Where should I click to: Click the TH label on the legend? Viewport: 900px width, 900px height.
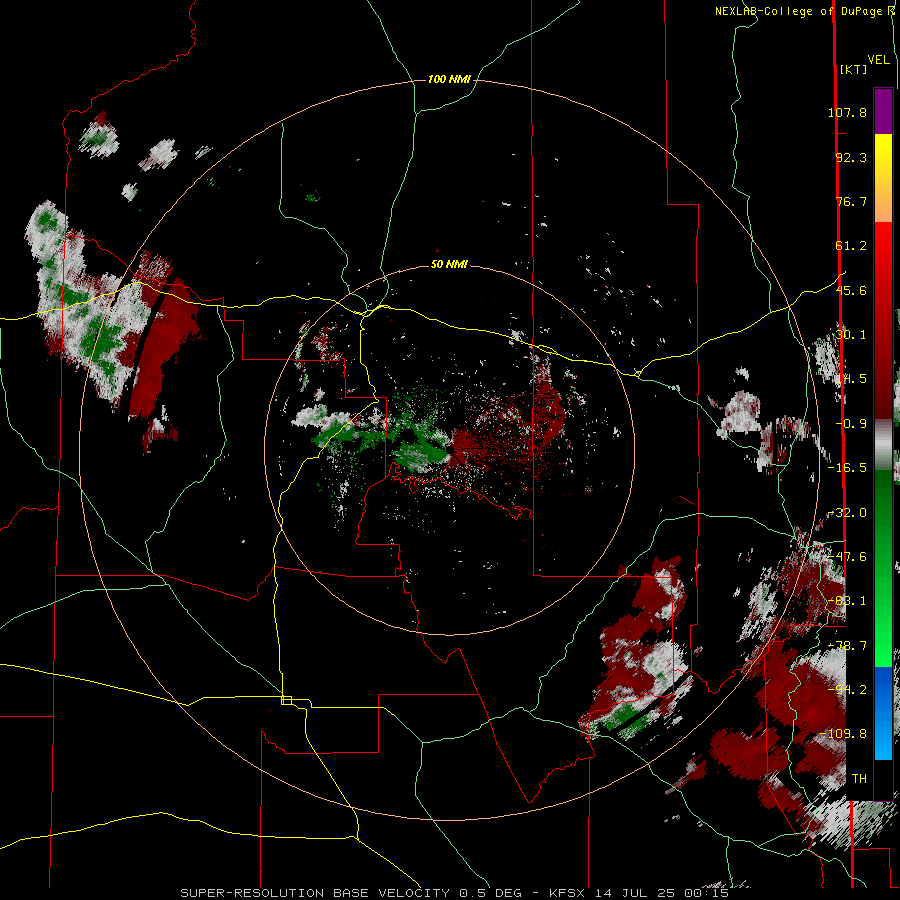pyautogui.click(x=859, y=779)
